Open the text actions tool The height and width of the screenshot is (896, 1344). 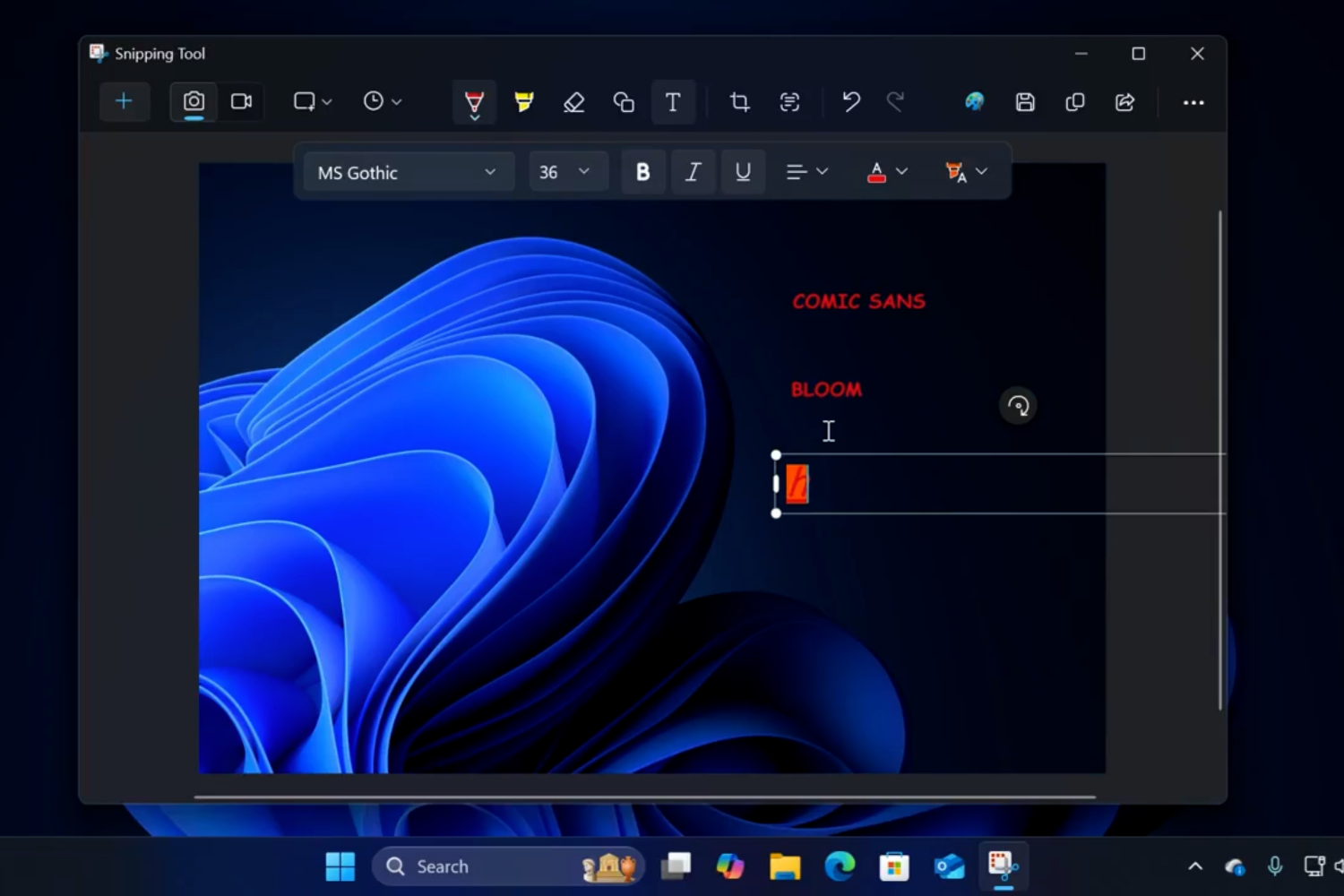pos(789,102)
